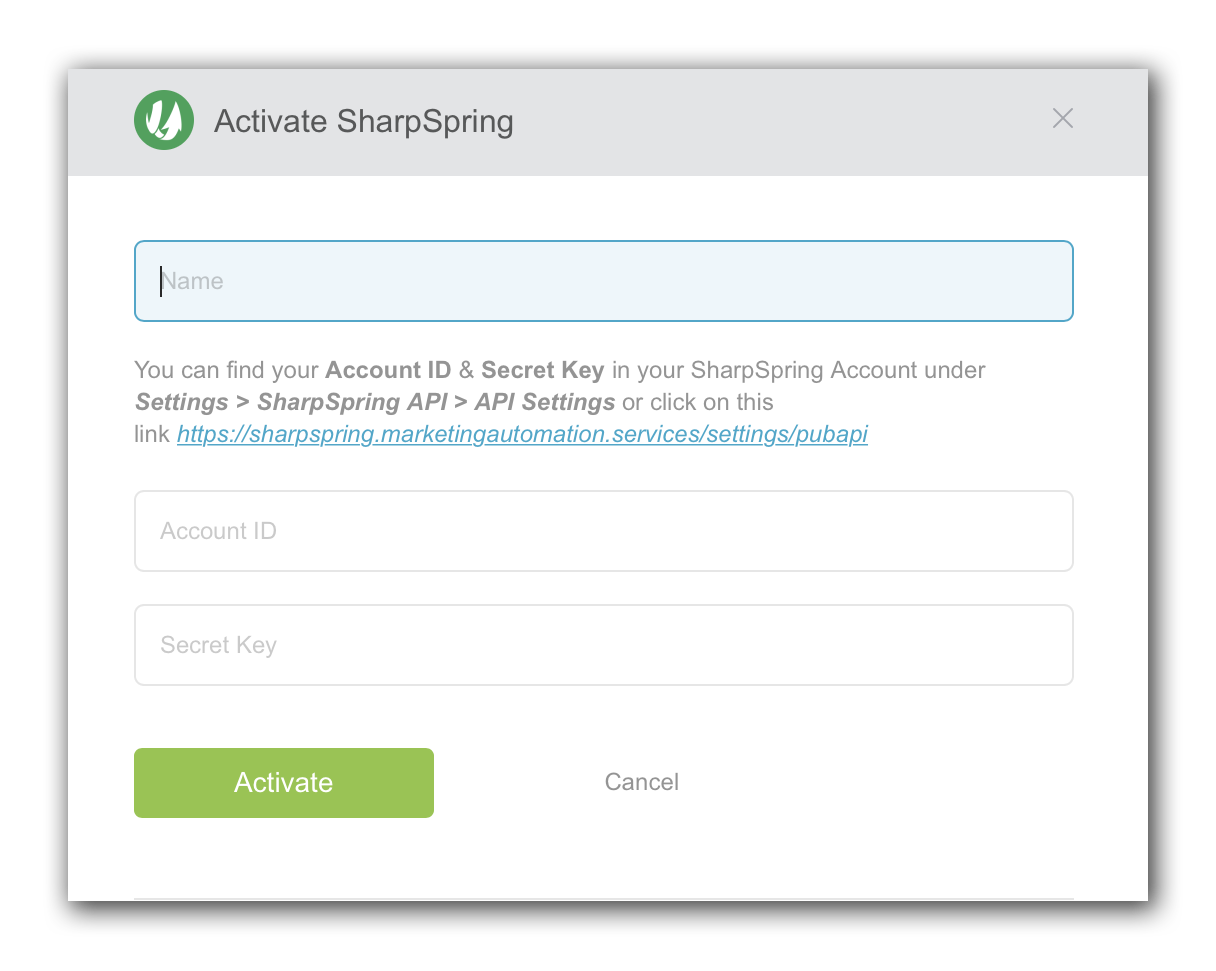This screenshot has height=971, width=1216.
Task: Click "You can find your" instruction text
Action: click(227, 370)
